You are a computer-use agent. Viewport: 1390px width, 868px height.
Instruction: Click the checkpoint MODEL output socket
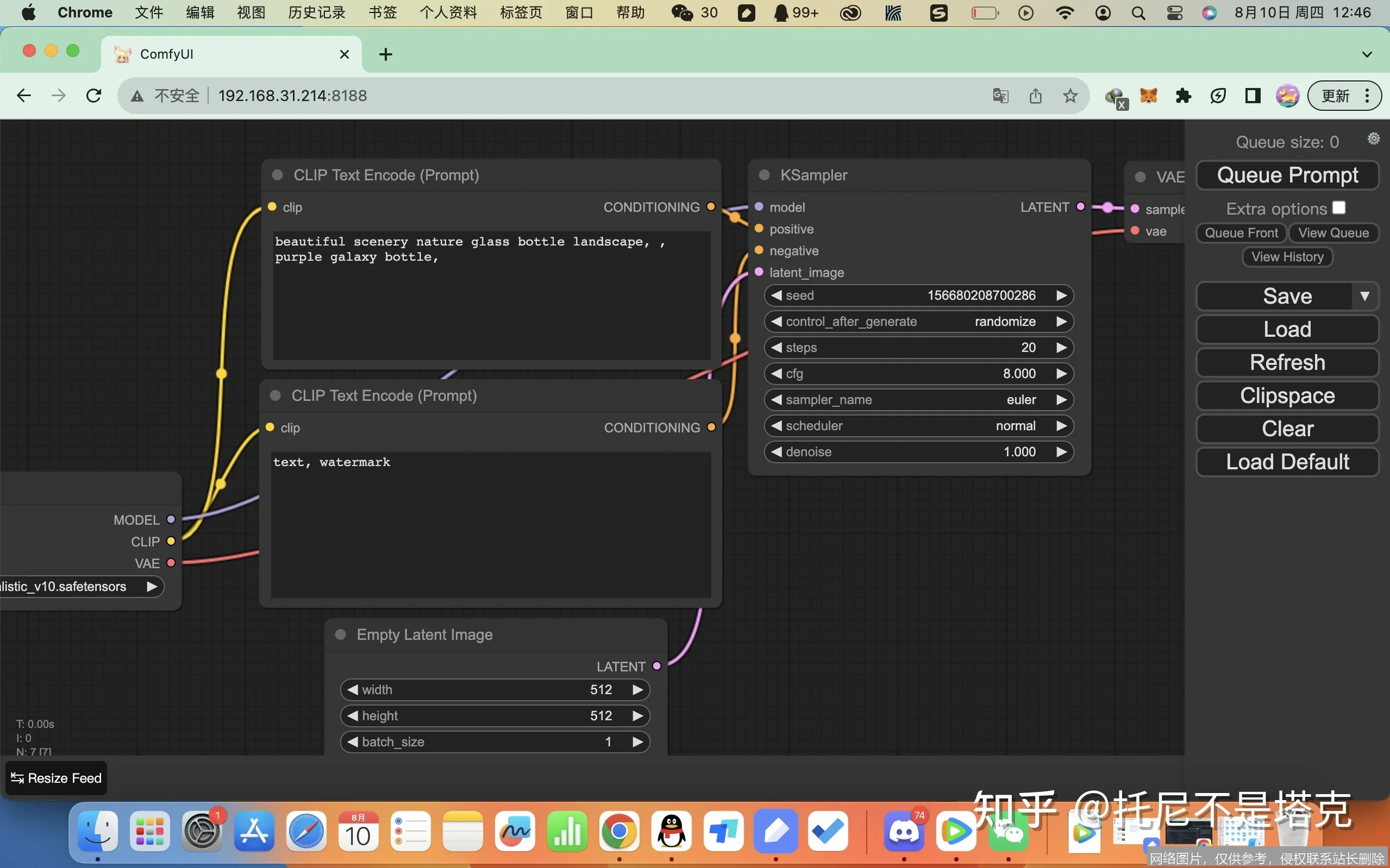tap(171, 519)
